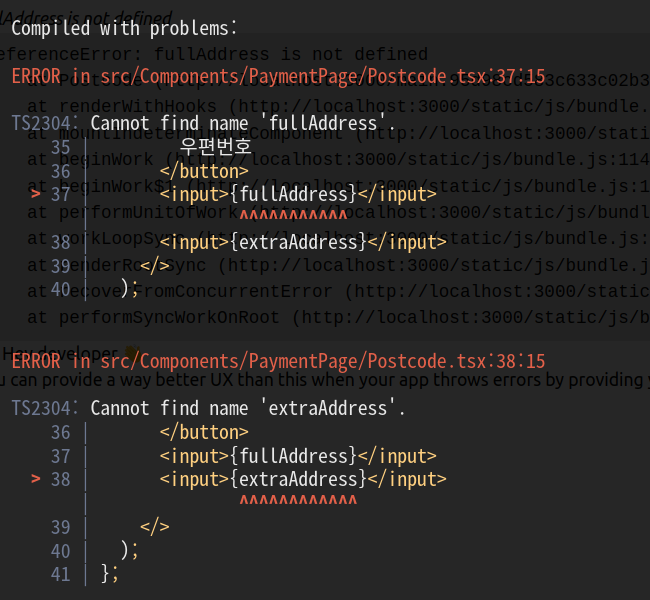Click the red caret underline beneath fullAddress
Screen dimensions: 650x600
293,215
